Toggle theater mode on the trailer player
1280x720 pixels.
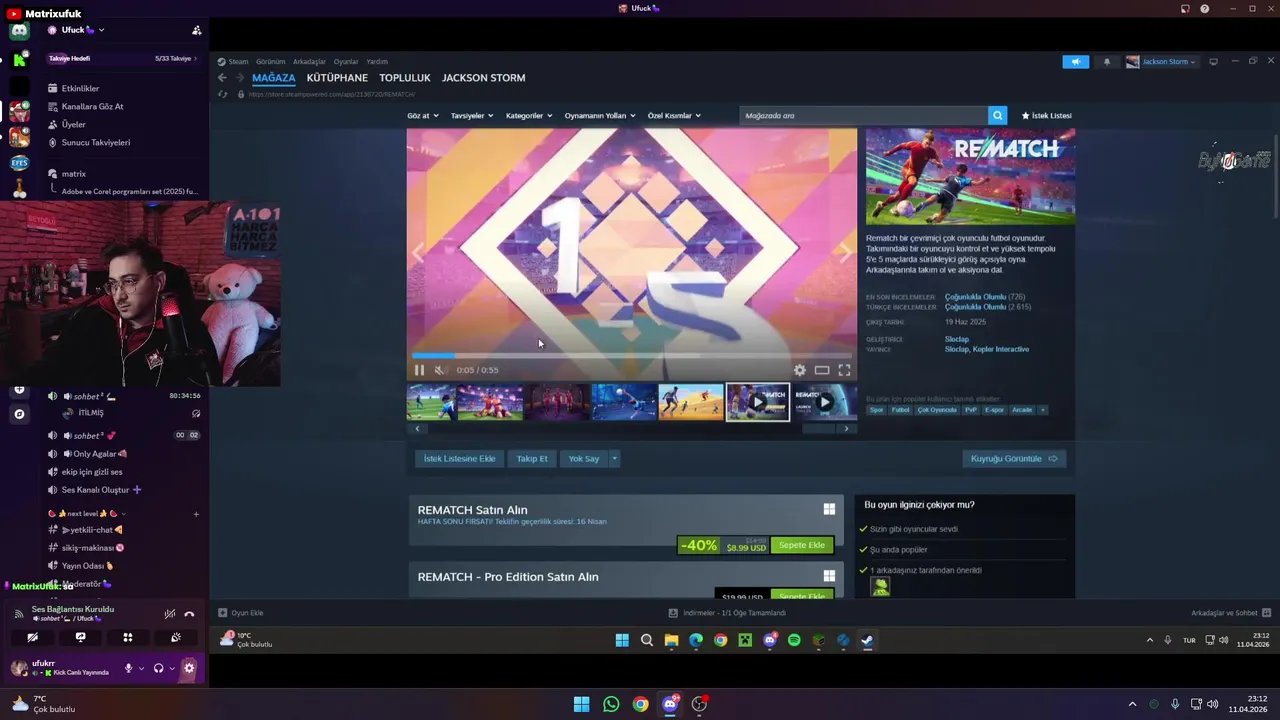pos(822,370)
